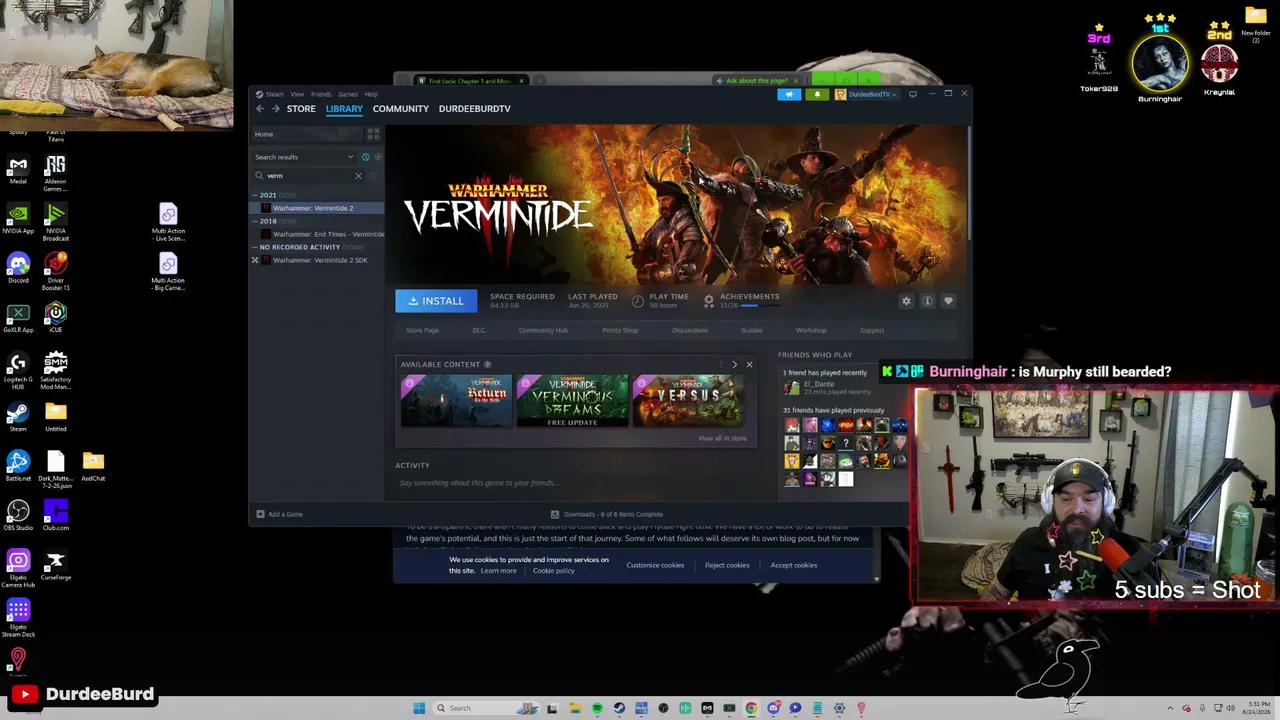
Task: Open the DLC link
Action: 479,330
